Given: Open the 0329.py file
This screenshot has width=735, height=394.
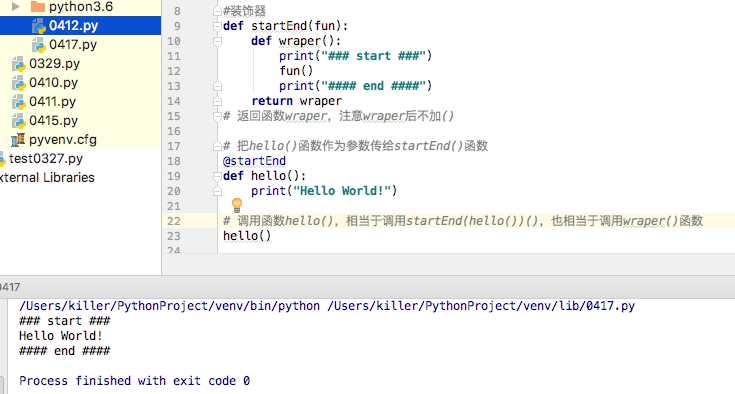Looking at the screenshot, I should (x=54, y=63).
